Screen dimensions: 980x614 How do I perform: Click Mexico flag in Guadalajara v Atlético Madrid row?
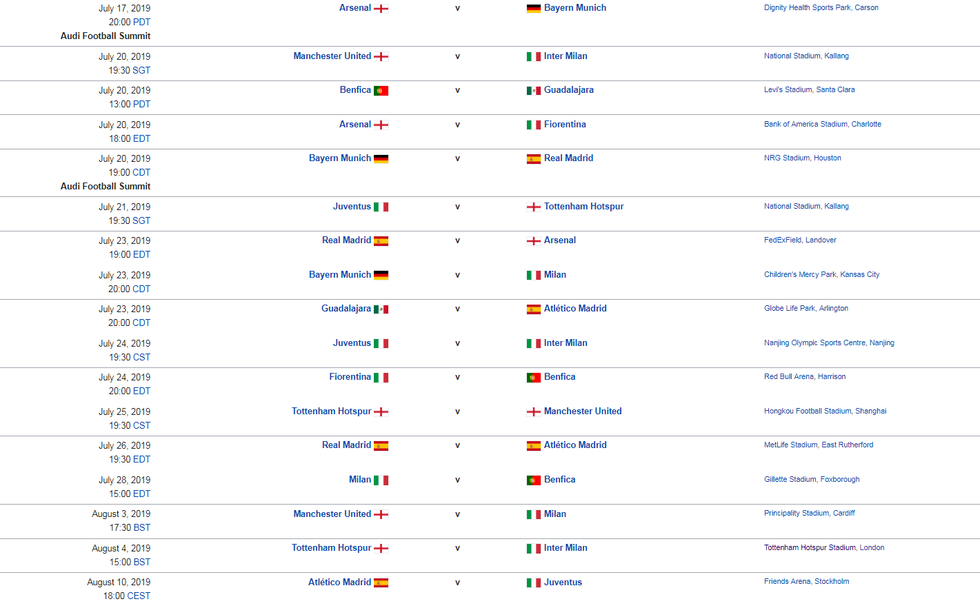tap(381, 309)
